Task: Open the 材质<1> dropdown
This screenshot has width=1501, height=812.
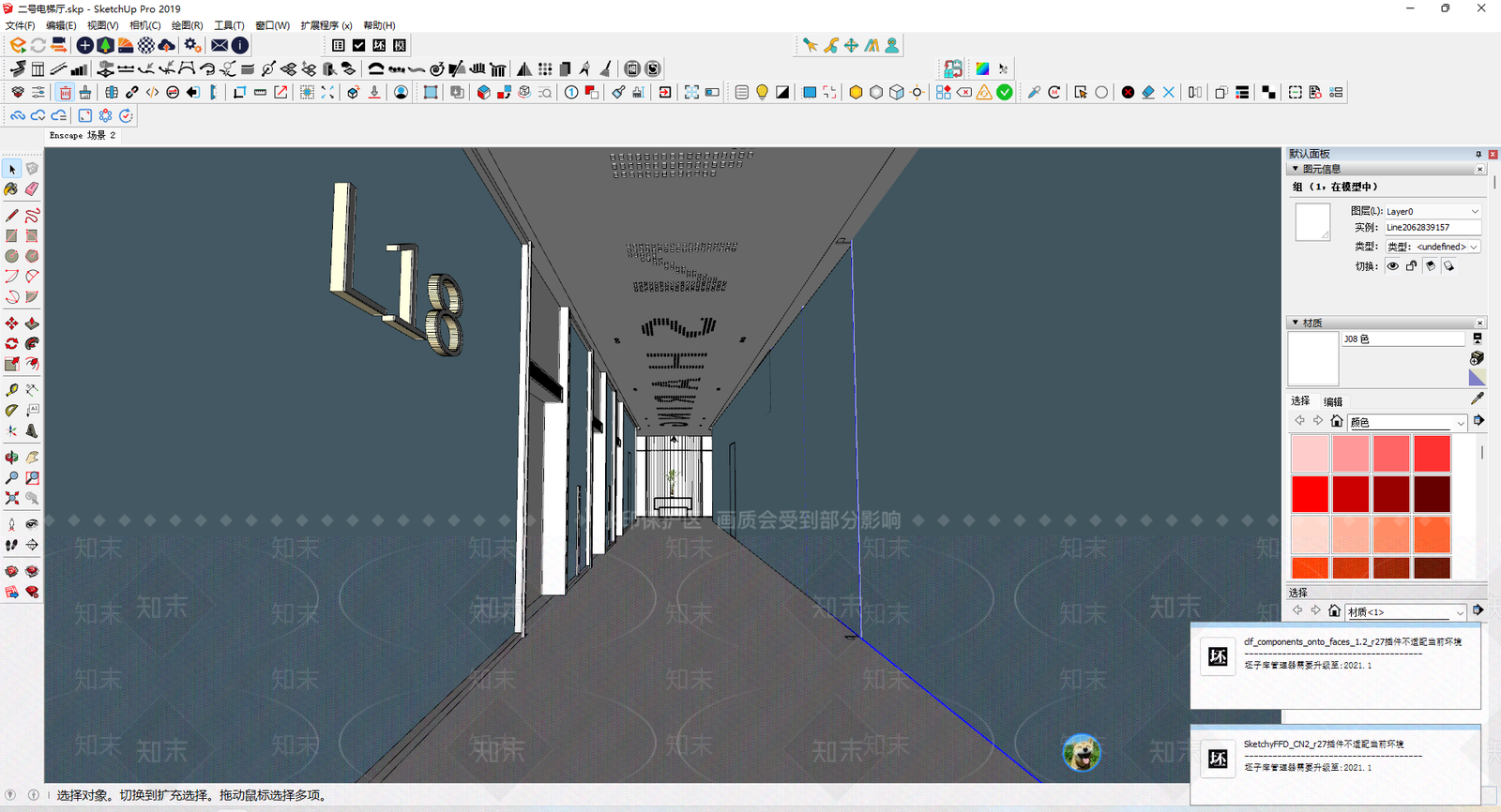Action: point(1405,612)
